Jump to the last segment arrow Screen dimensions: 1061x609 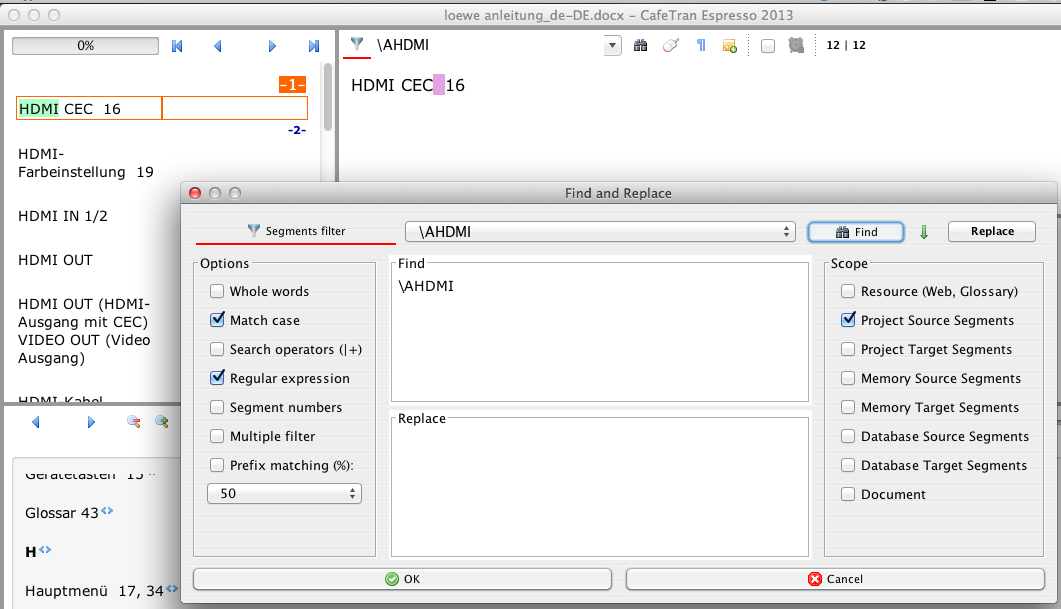click(313, 46)
